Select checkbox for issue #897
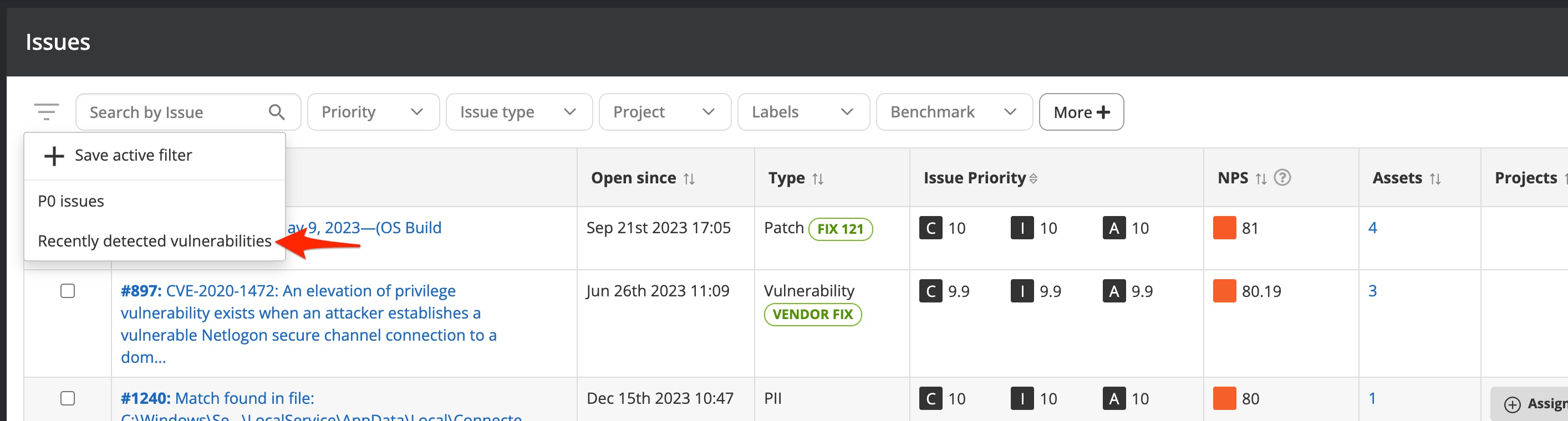Image resolution: width=1568 pixels, height=421 pixels. pos(68,291)
